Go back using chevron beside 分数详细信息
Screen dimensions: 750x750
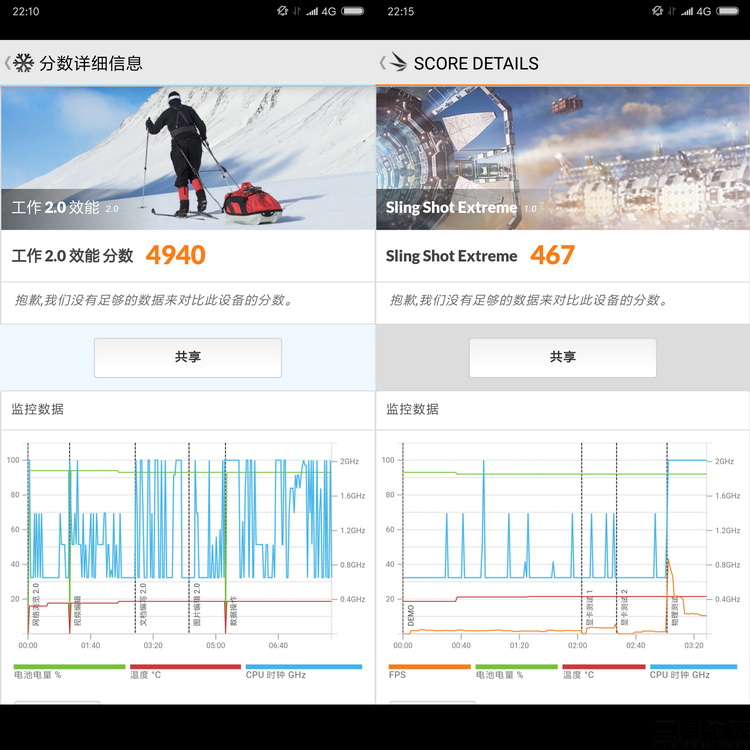7,63
